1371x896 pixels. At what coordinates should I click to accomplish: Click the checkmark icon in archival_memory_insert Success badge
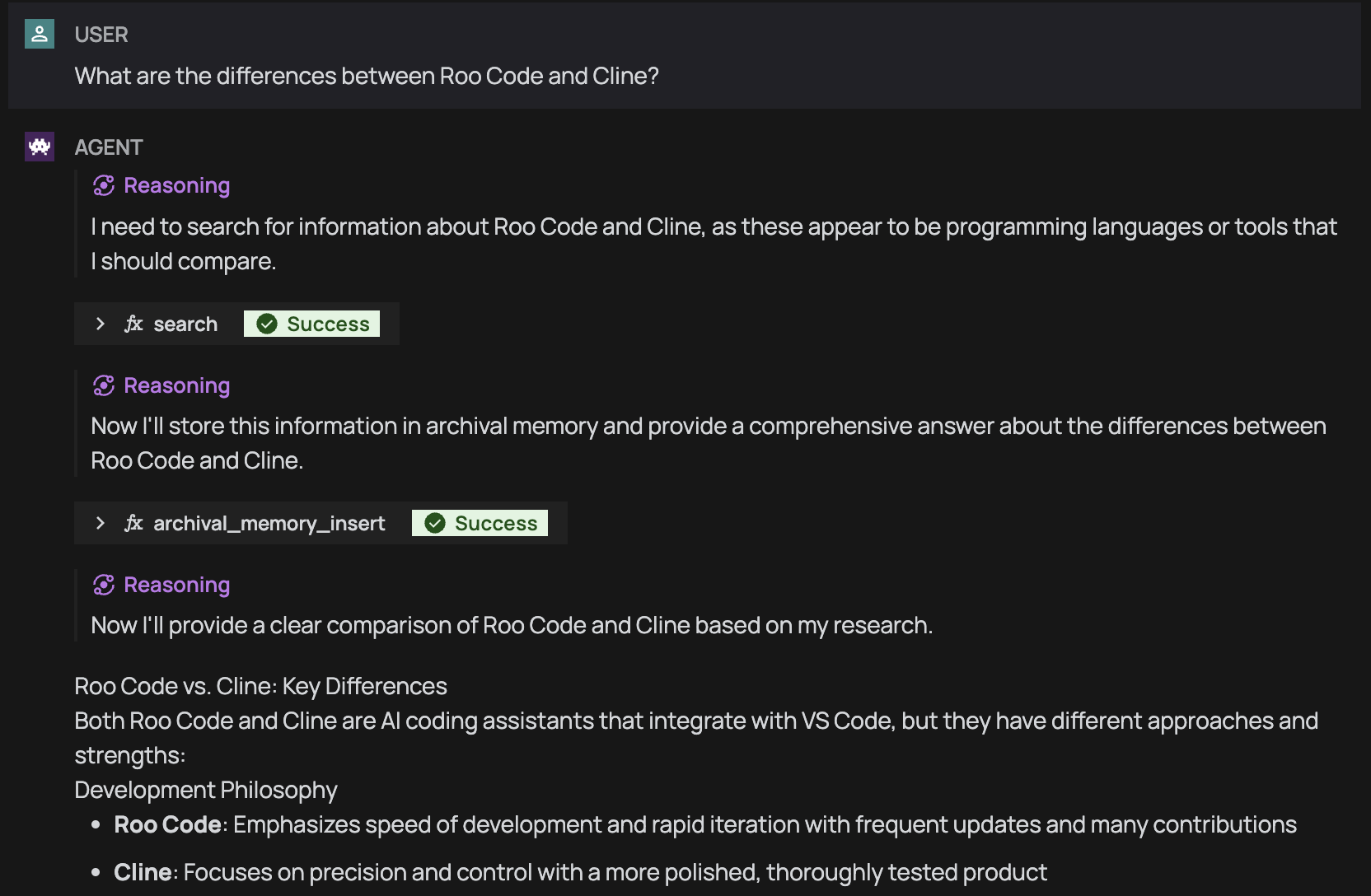[435, 523]
